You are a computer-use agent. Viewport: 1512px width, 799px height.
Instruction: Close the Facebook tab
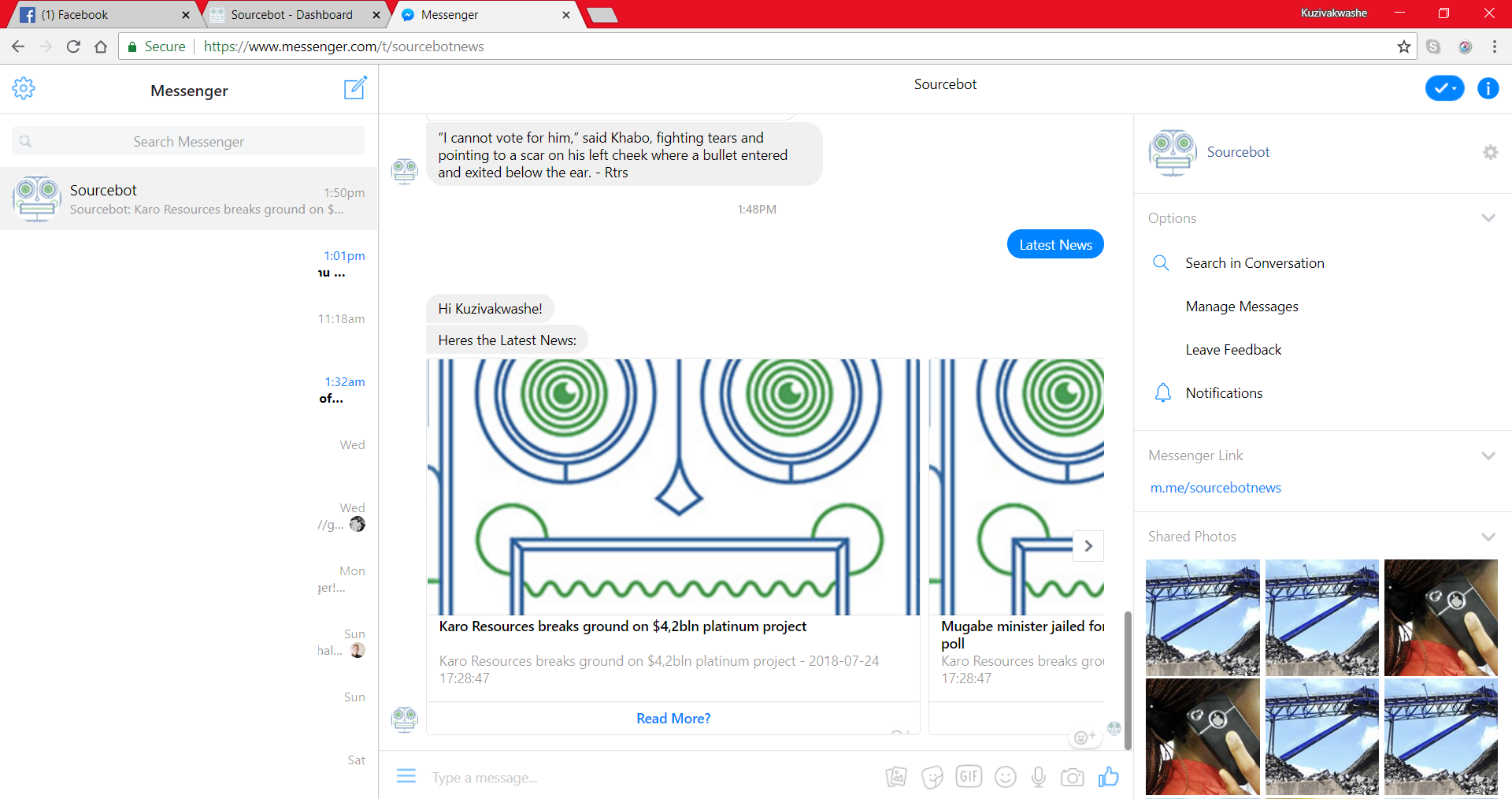(x=186, y=15)
